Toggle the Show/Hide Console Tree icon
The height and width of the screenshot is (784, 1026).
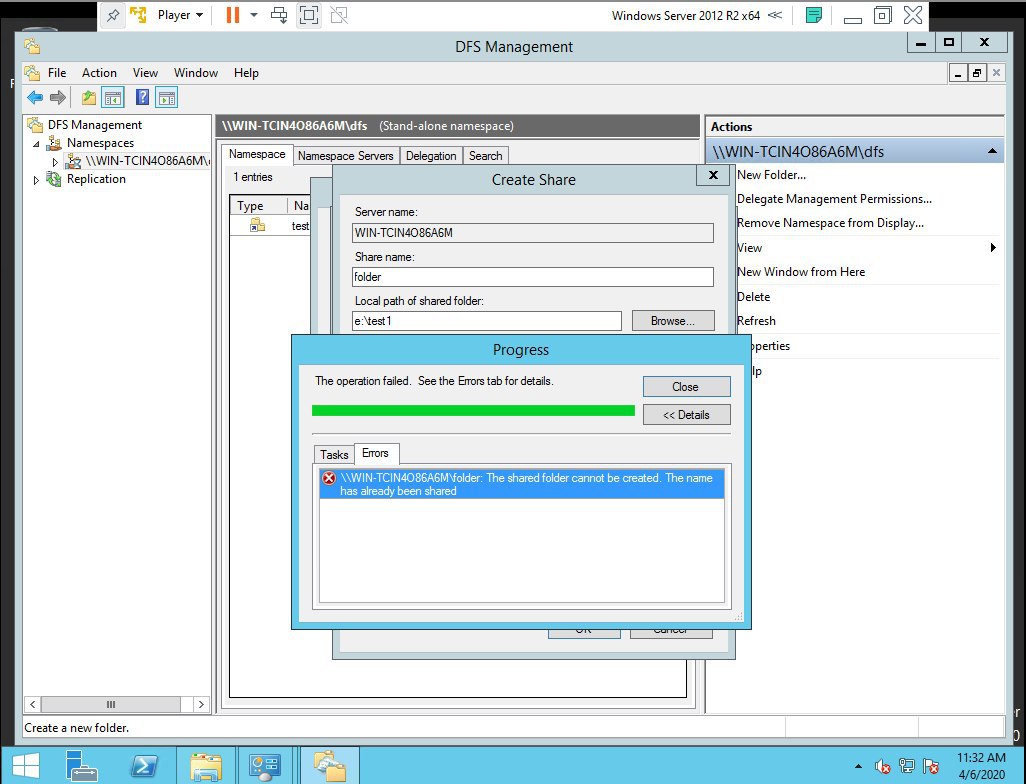113,98
